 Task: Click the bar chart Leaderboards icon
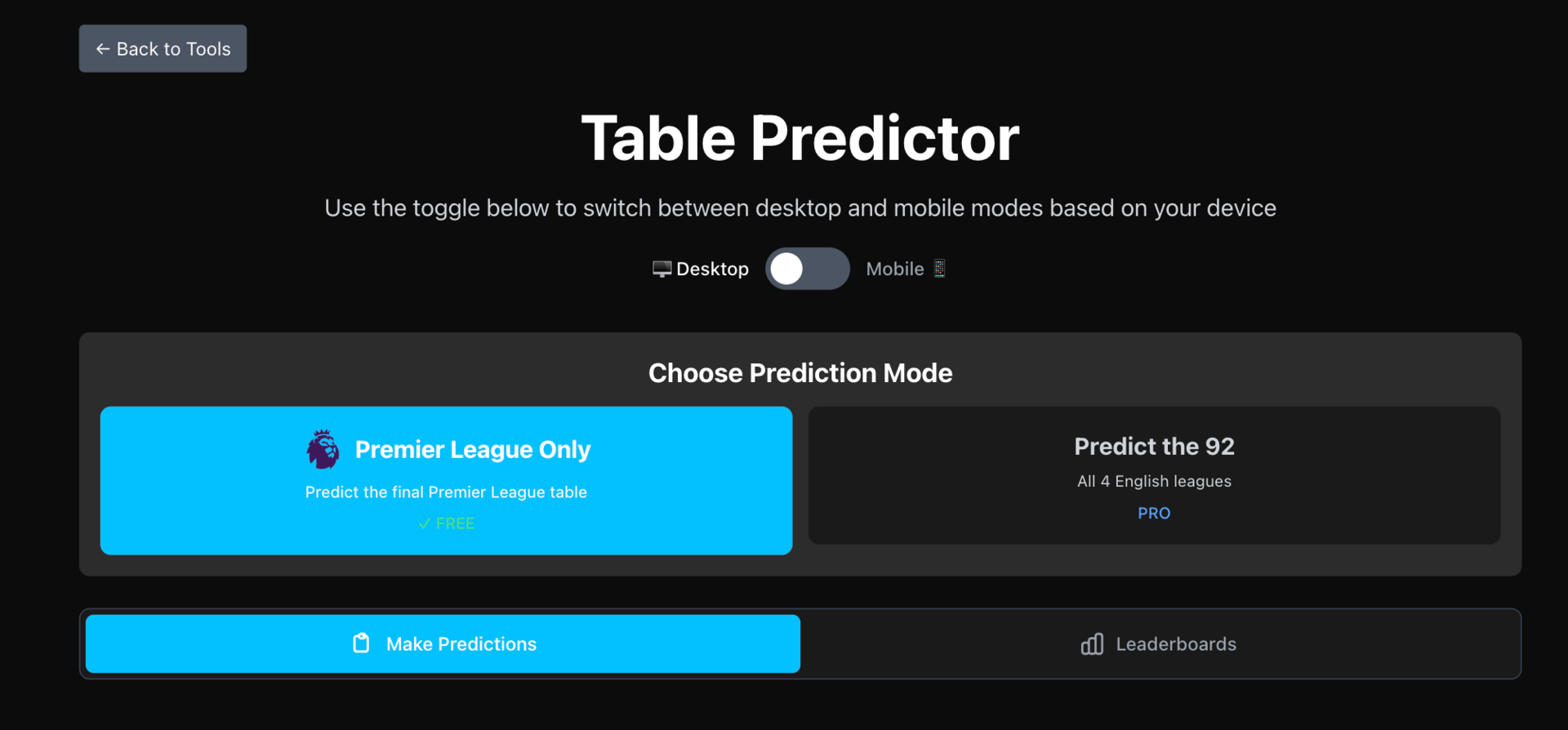pyautogui.click(x=1092, y=643)
